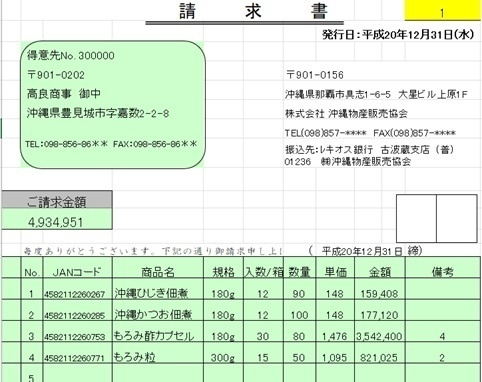Click the customer name 高良商事 御中
The width and height of the screenshot is (482, 382).
(x=64, y=94)
